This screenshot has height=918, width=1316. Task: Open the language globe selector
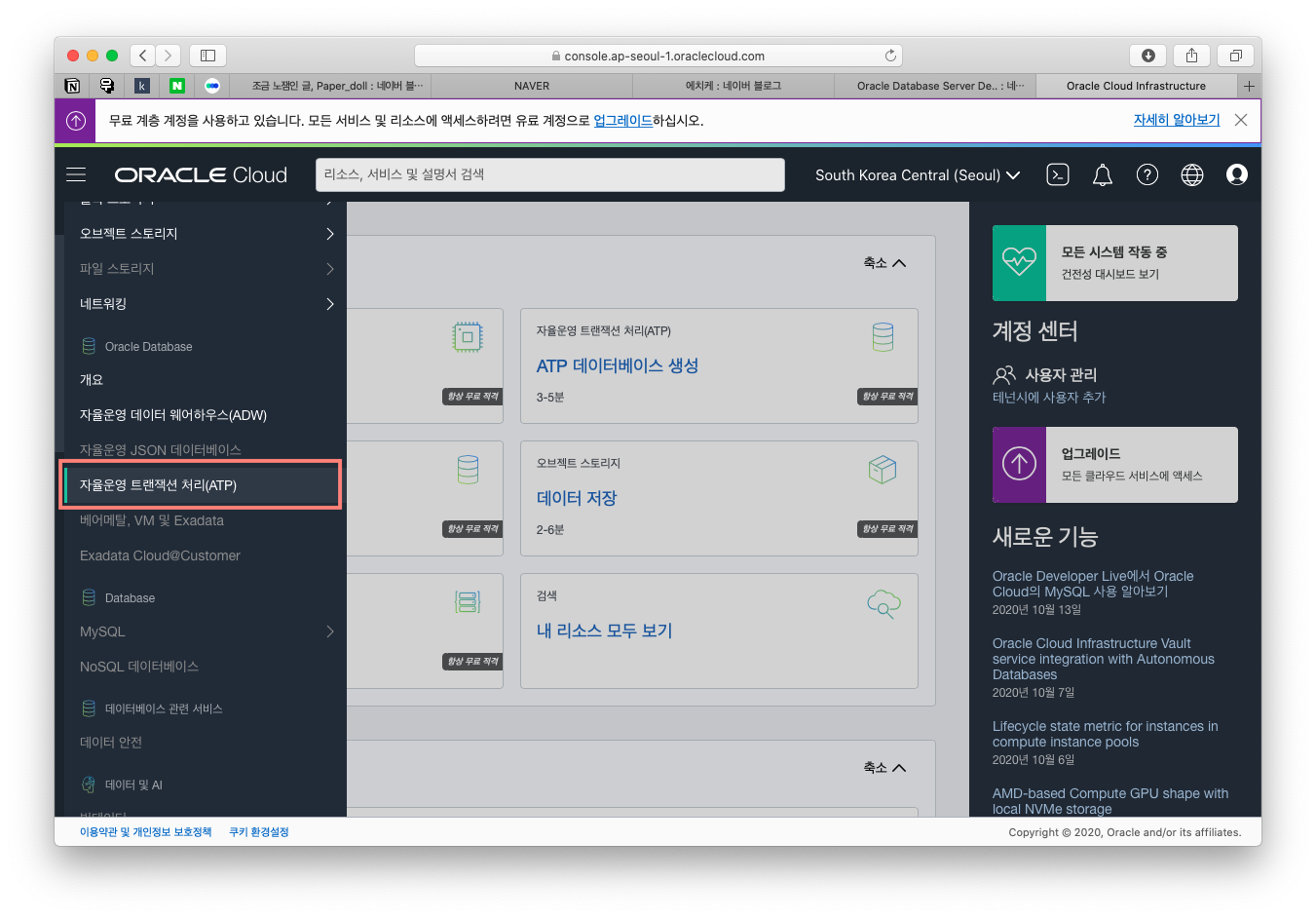[1192, 174]
